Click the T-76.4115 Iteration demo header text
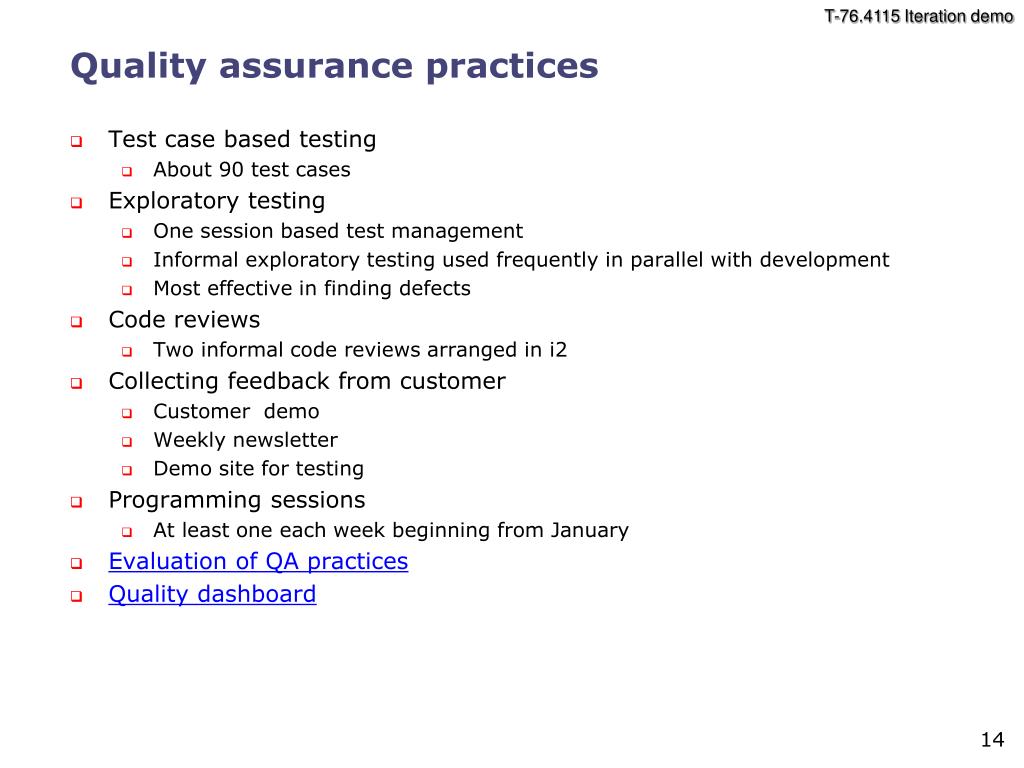 pos(919,16)
